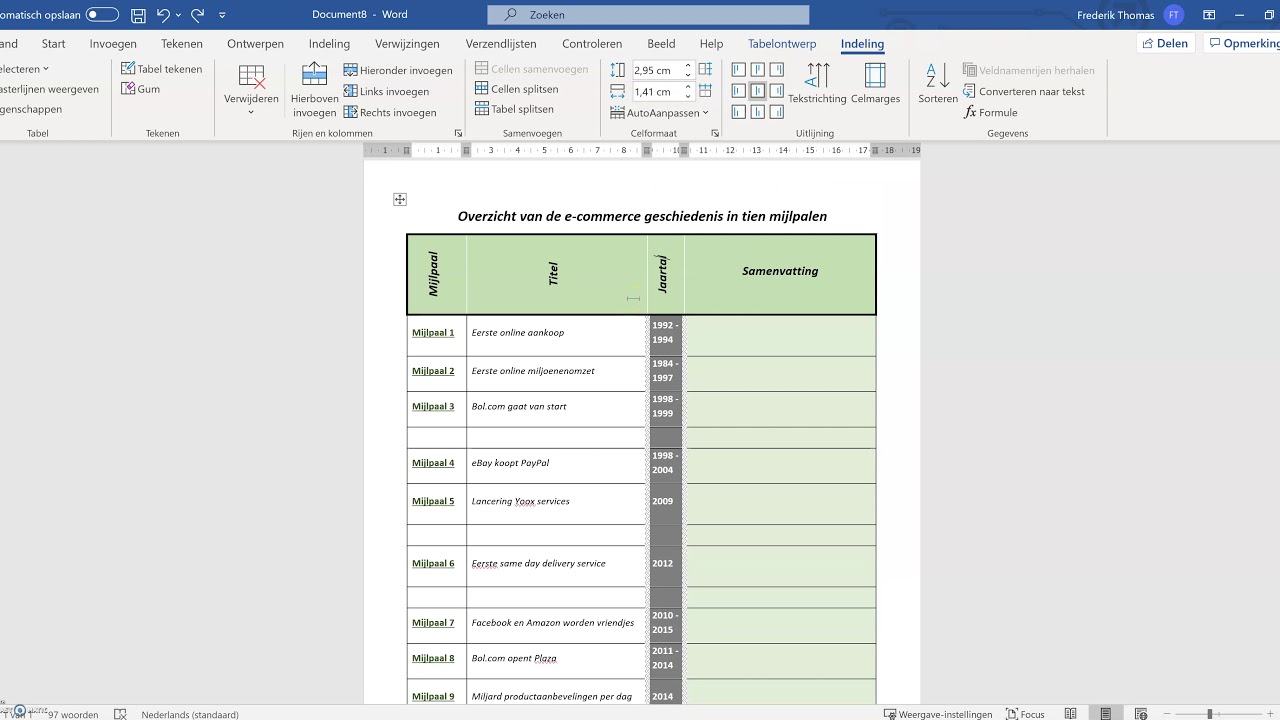Toggle the Automatisch opslaan switch
Viewport: 1280px width, 720px height.
[102, 15]
